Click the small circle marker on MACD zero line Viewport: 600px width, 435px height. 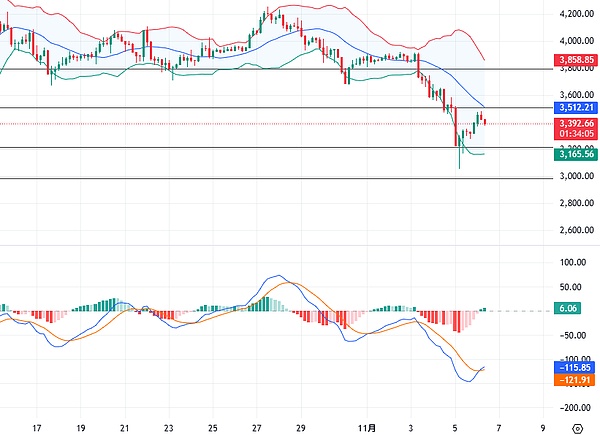point(146,310)
